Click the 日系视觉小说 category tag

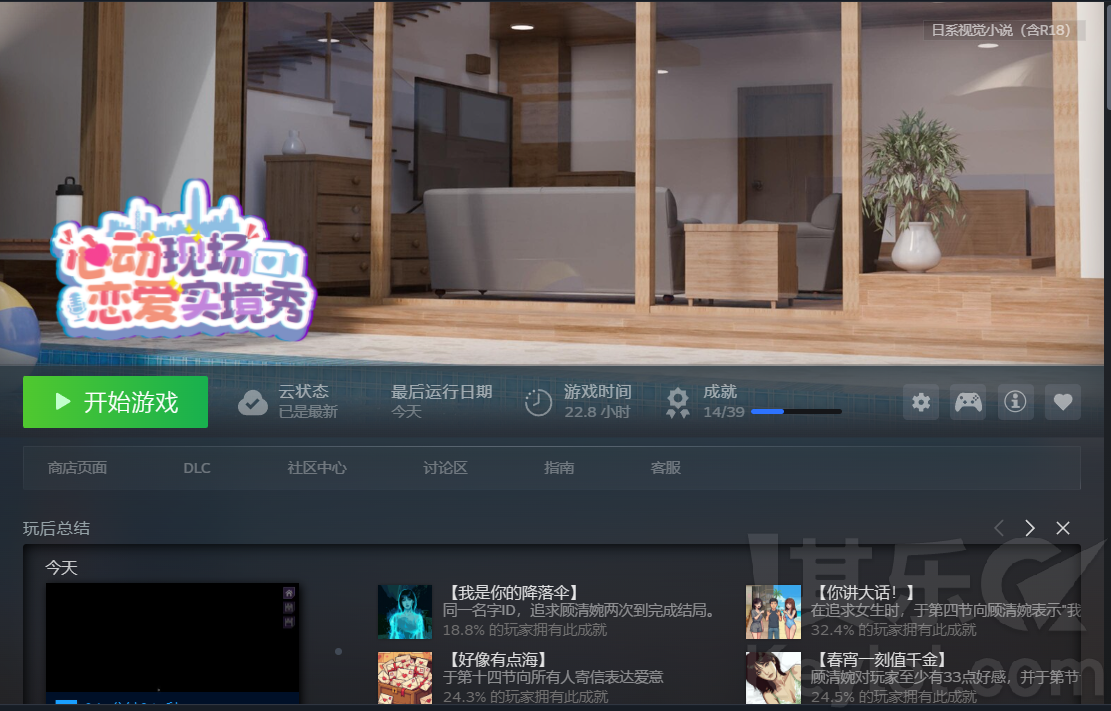click(1001, 30)
